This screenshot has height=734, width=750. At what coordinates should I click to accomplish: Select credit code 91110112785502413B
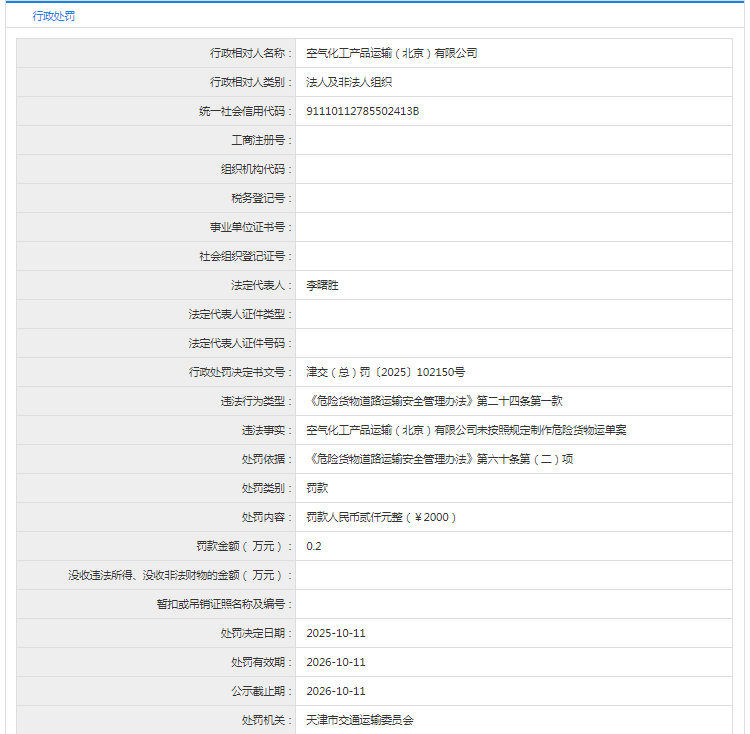click(362, 111)
